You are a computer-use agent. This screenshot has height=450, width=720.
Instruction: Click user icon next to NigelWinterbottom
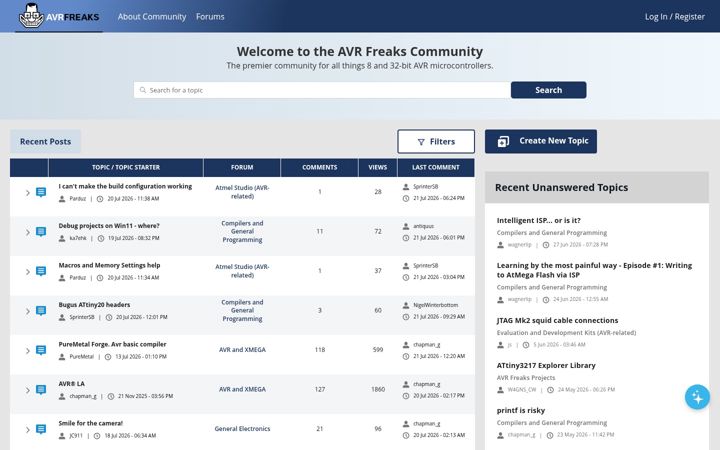(406, 305)
